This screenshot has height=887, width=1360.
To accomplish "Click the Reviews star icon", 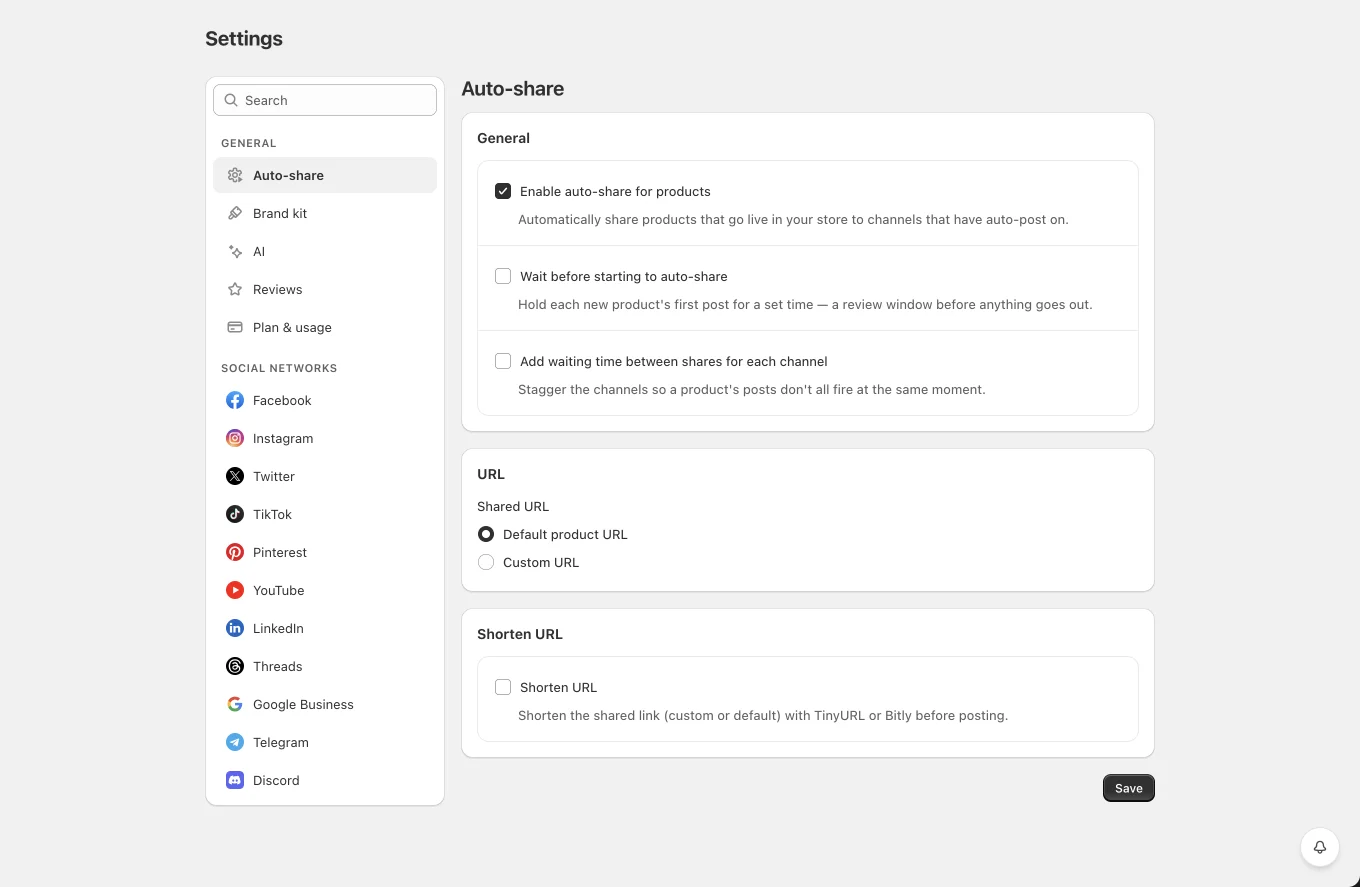I will (x=235, y=289).
